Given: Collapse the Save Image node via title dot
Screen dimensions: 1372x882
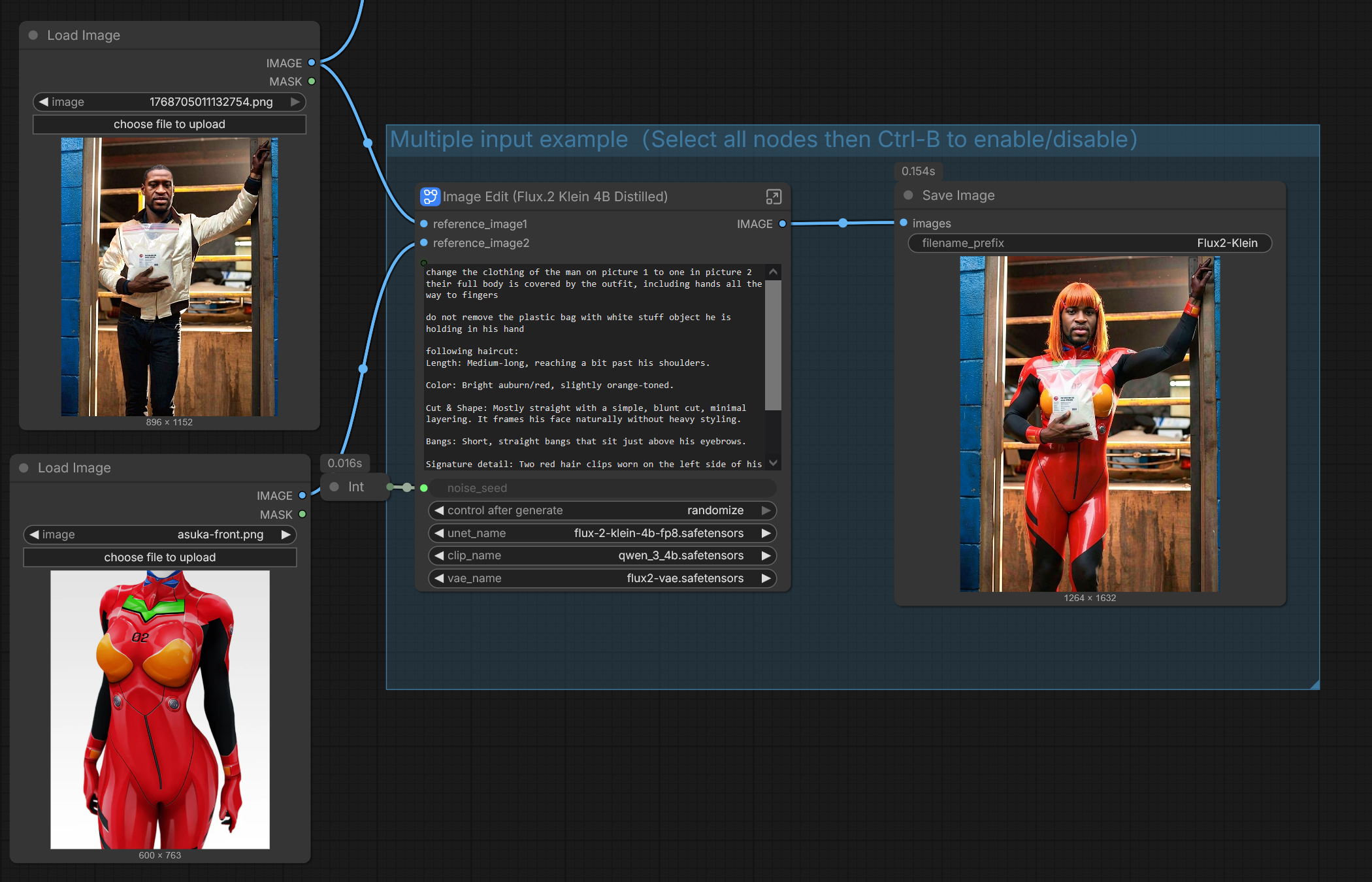Looking at the screenshot, I should point(908,195).
